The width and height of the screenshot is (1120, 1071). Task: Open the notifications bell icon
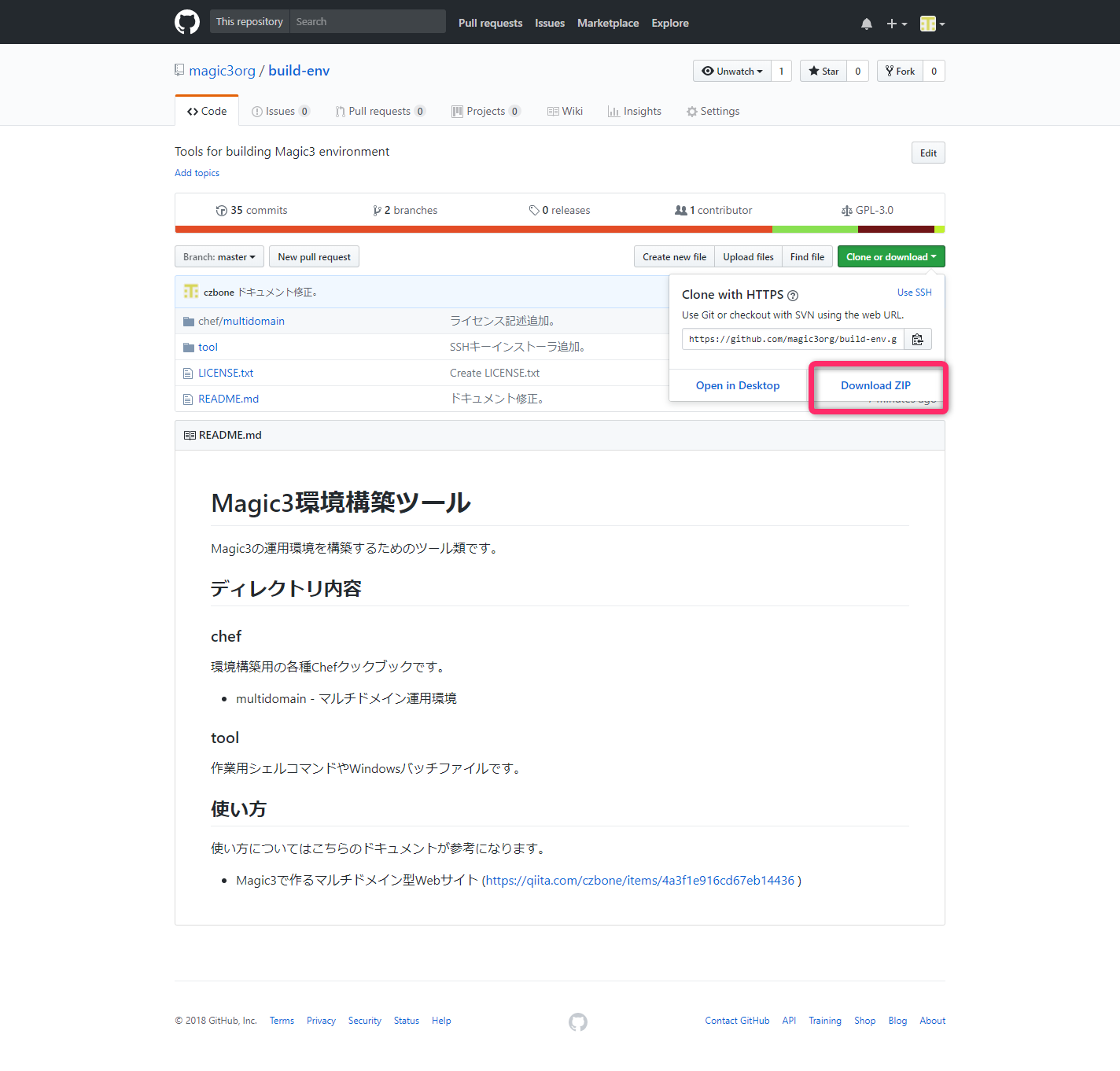pyautogui.click(x=867, y=24)
